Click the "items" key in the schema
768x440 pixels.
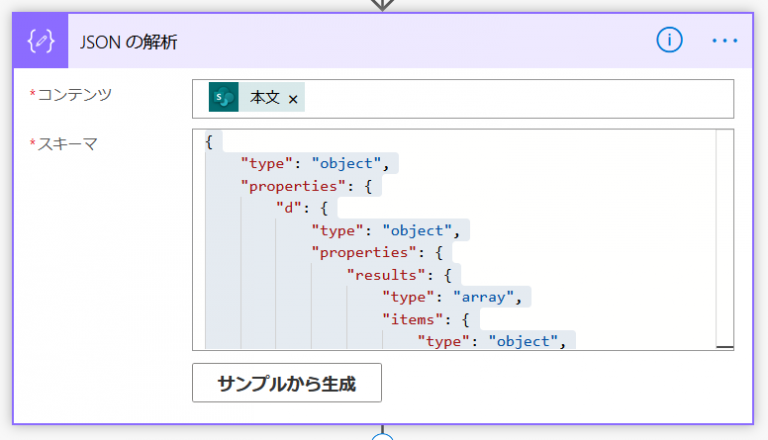coord(410,318)
